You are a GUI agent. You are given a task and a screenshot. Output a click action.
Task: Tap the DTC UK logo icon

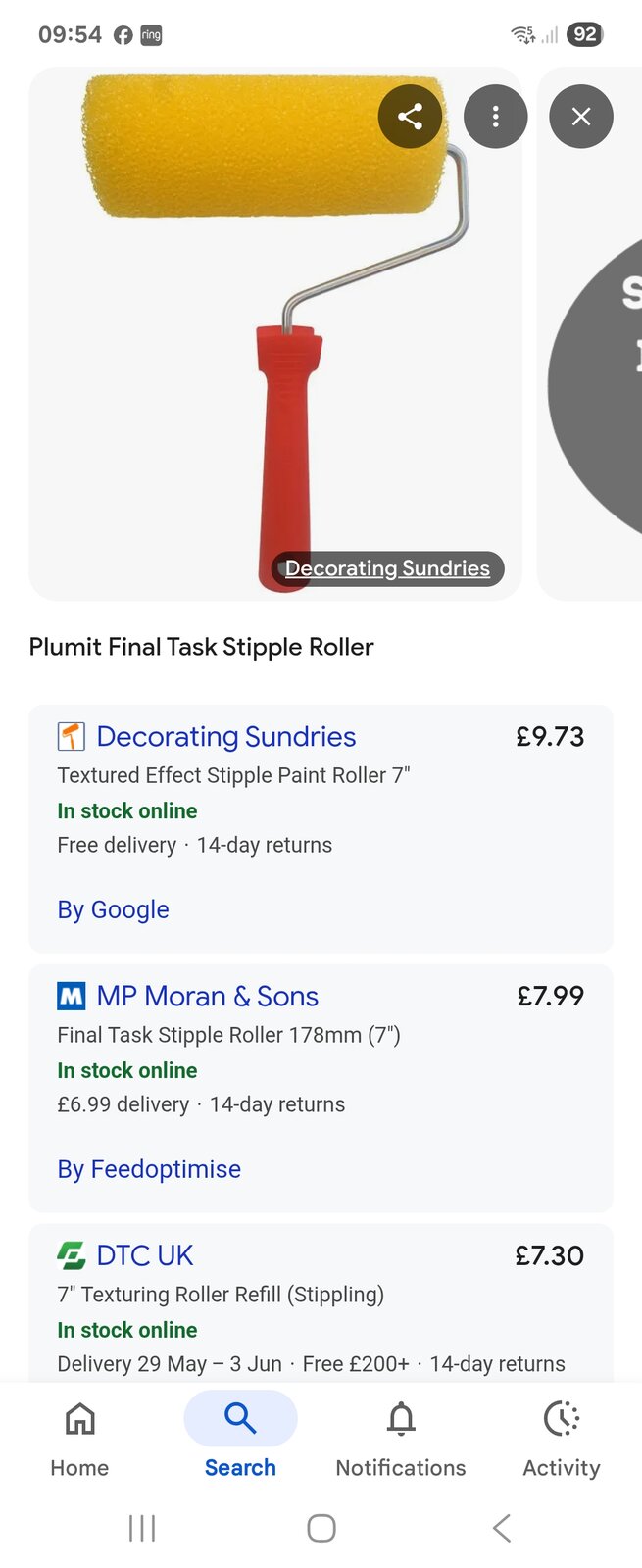pos(72,1255)
